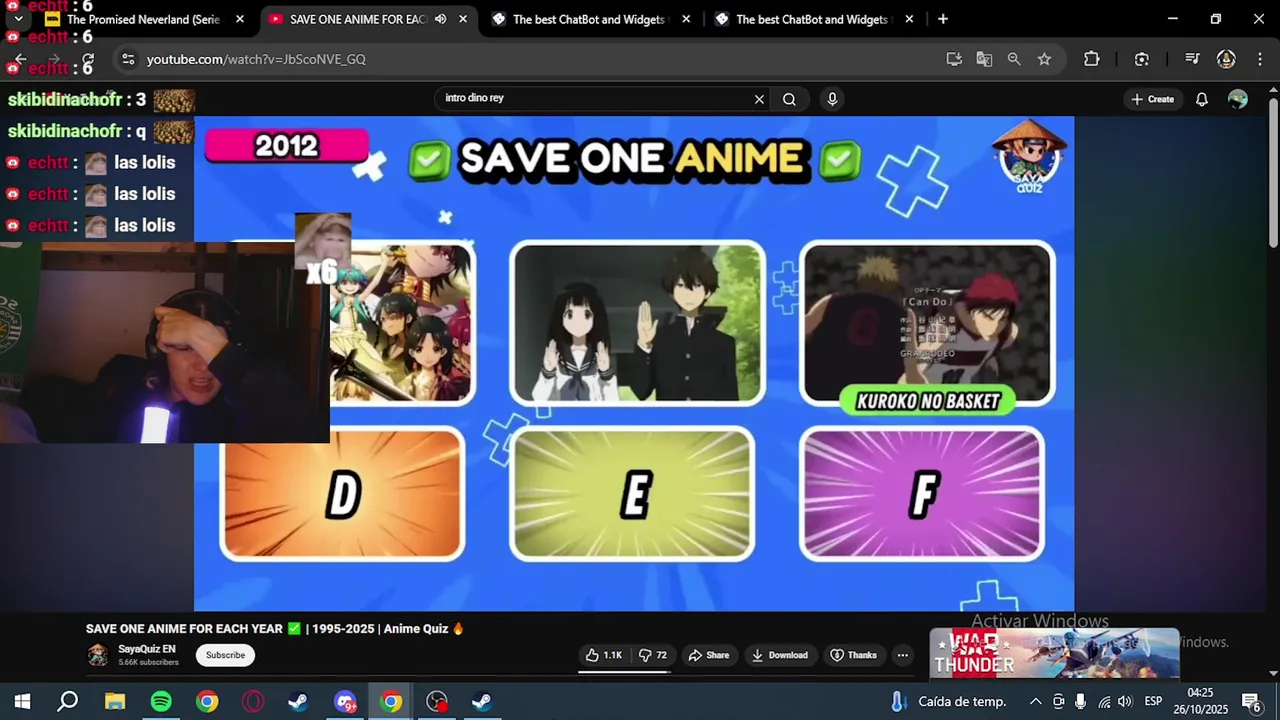Click the Thanks button

(853, 655)
